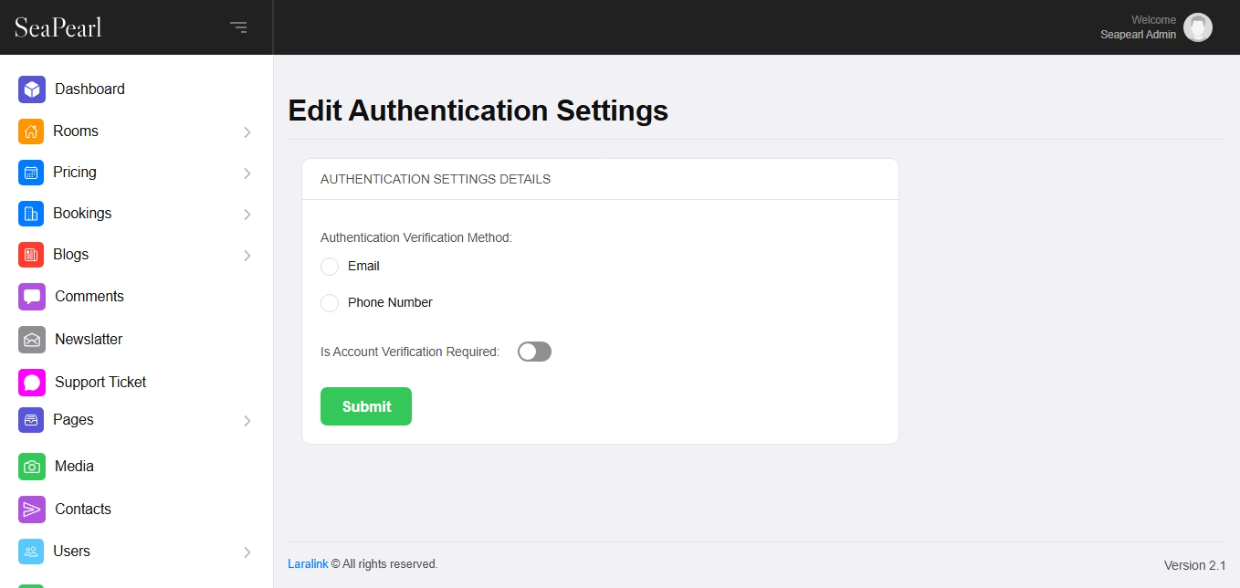Viewport: 1240px width, 588px height.
Task: Open the Support Ticket menu item
Action: [x=100, y=382]
